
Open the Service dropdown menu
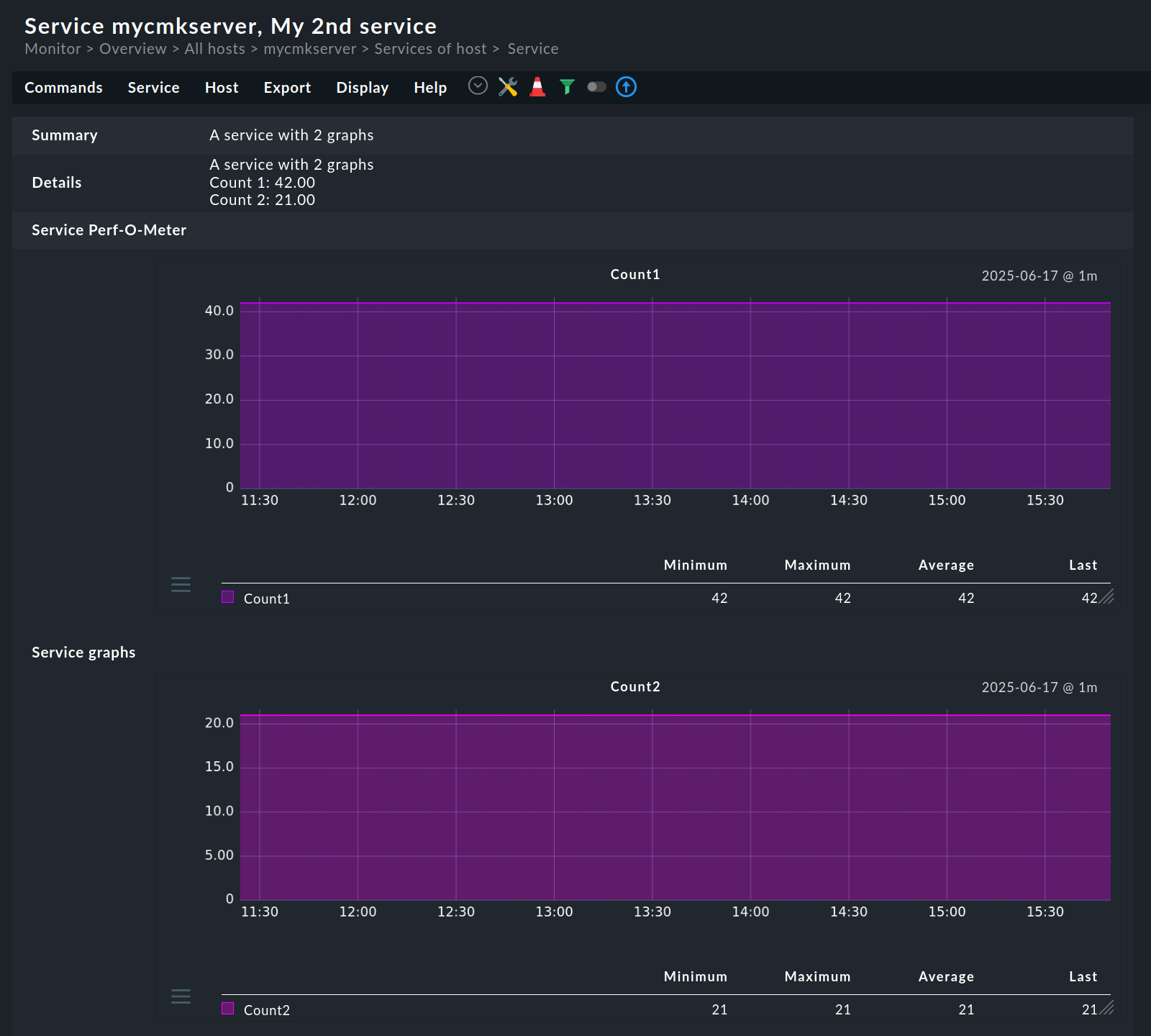(153, 87)
